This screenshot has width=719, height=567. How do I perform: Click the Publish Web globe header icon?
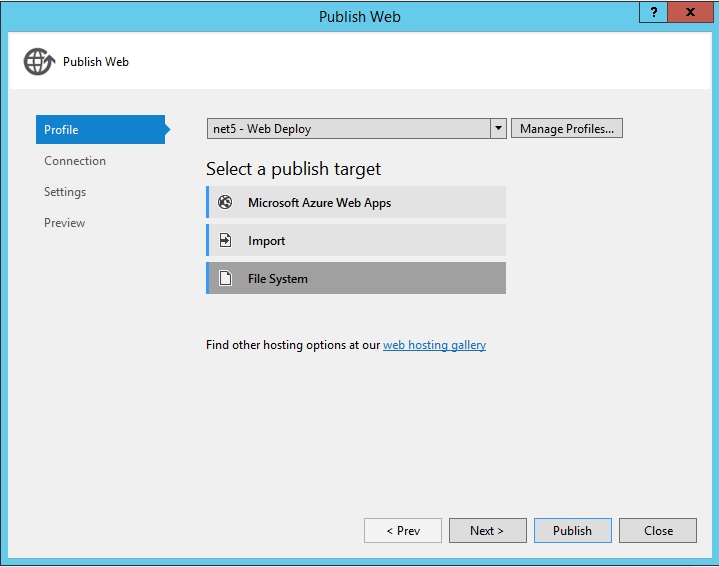39,61
